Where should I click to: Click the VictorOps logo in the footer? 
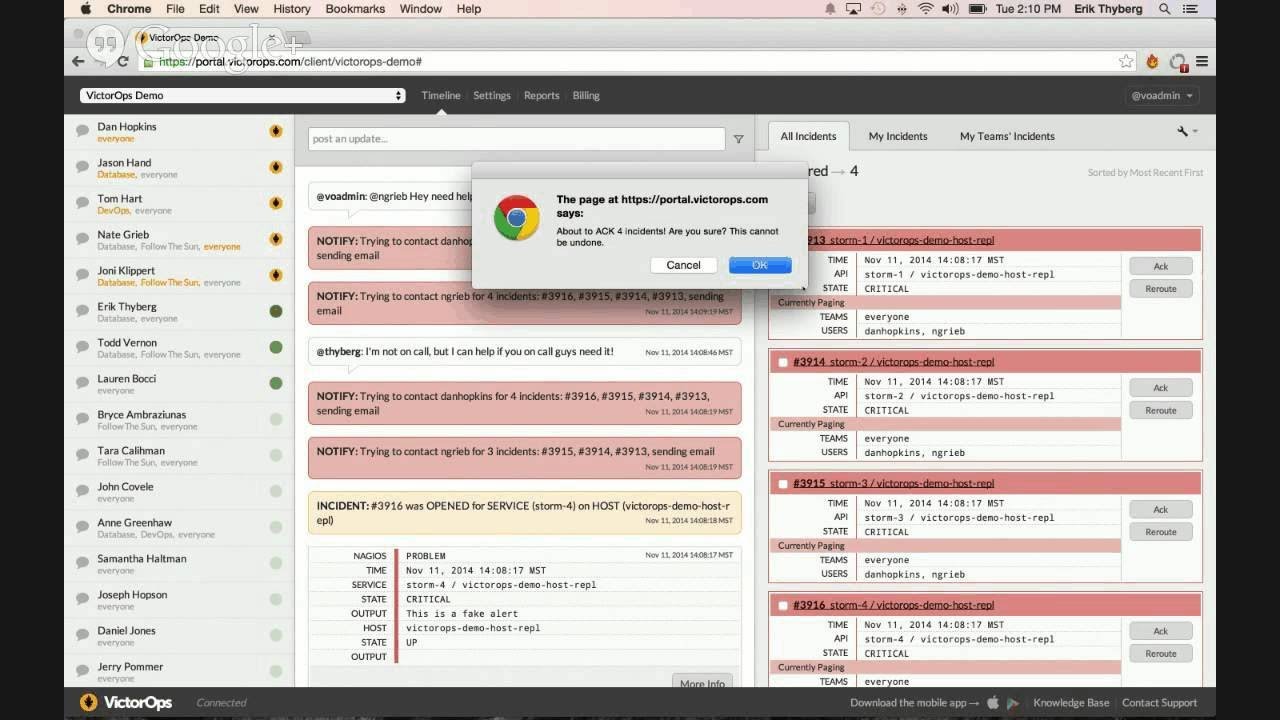126,702
